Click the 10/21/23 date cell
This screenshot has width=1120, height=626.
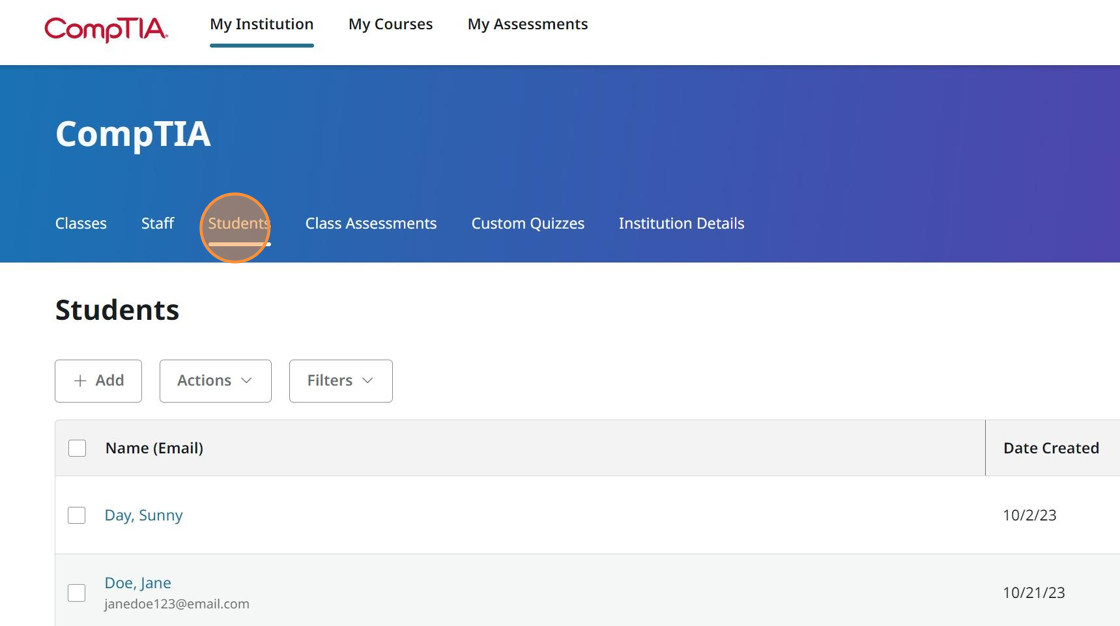[x=1034, y=593]
